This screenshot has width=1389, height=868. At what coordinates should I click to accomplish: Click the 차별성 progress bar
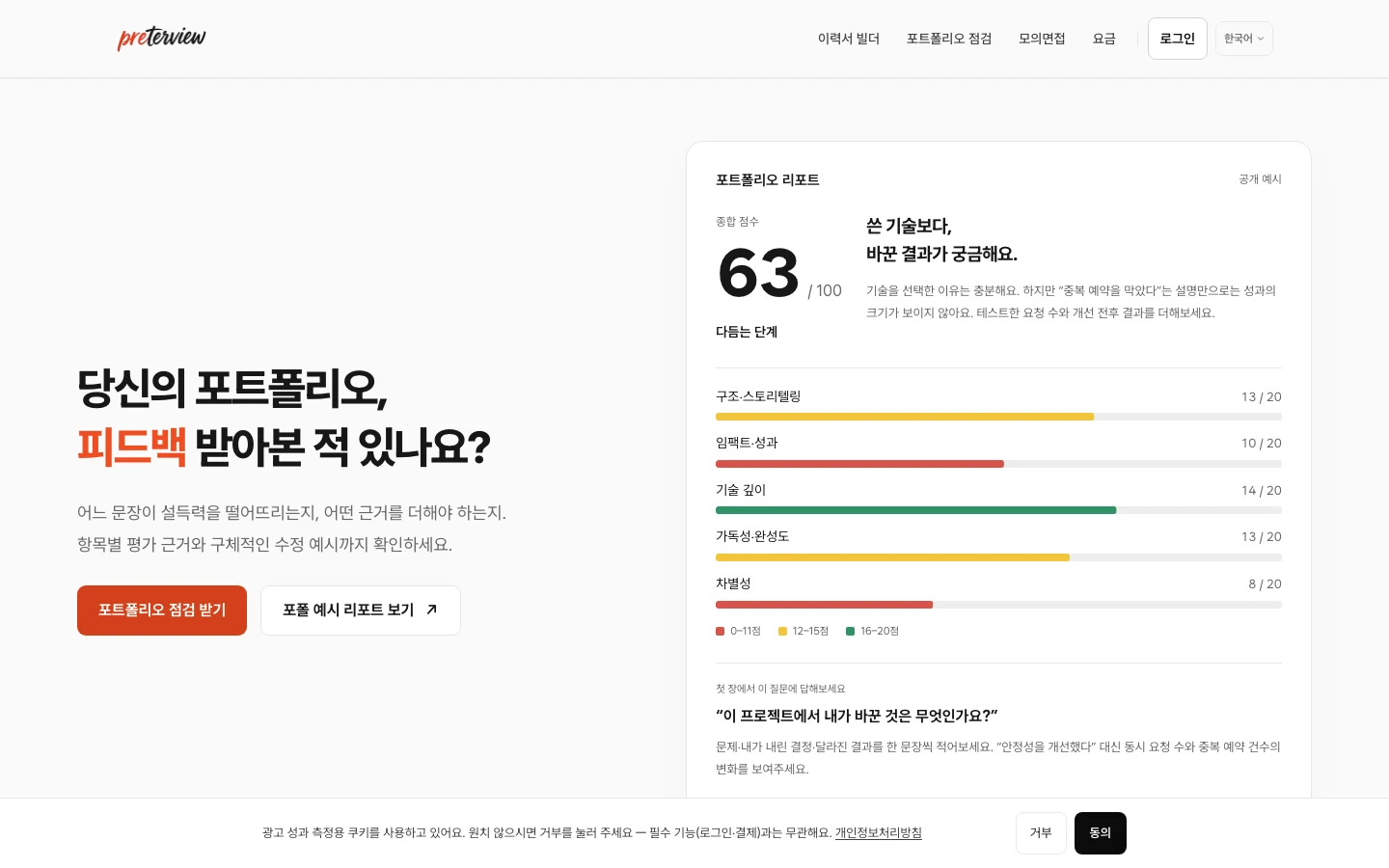(998, 605)
